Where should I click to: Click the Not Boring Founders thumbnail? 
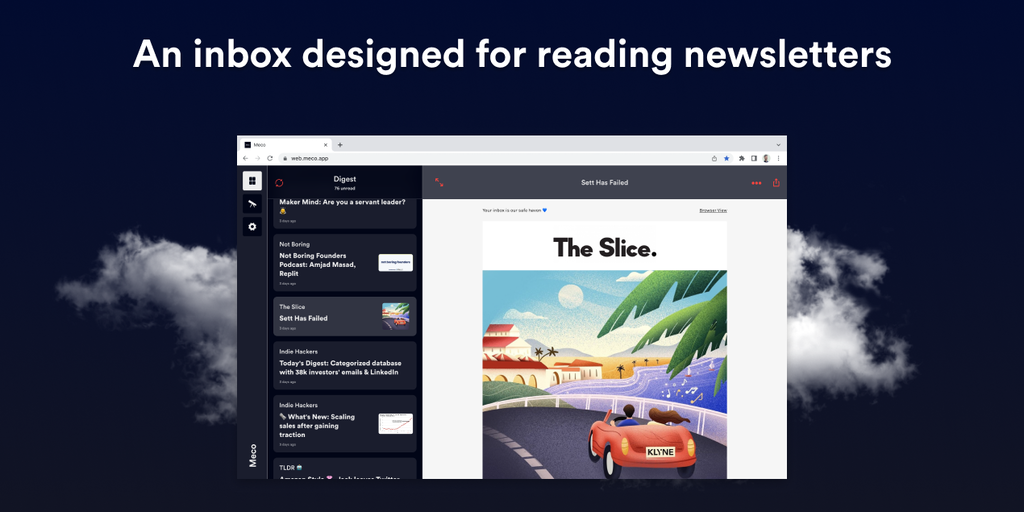(x=396, y=263)
